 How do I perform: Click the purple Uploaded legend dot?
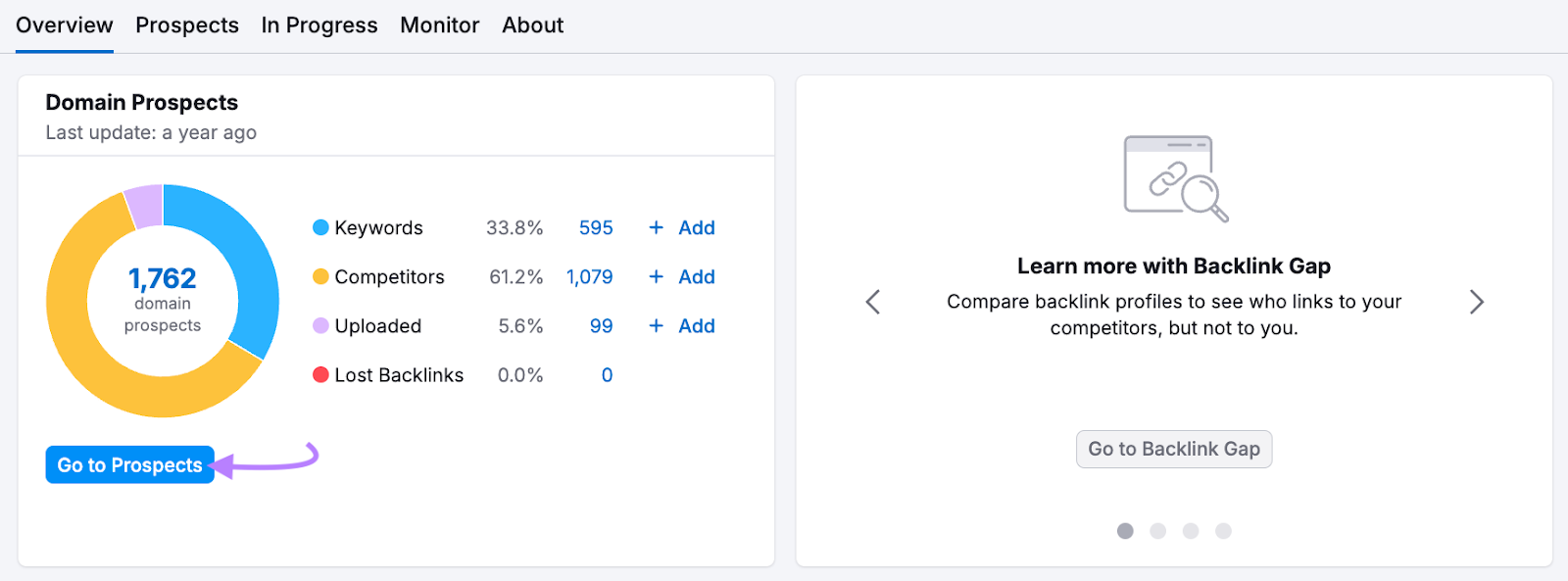319,325
